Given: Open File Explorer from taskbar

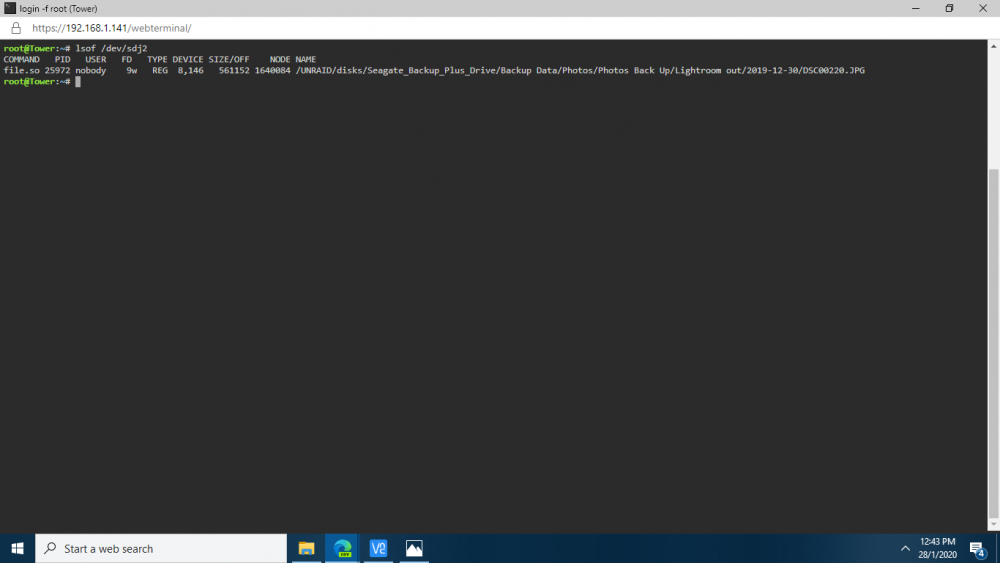Looking at the screenshot, I should (307, 548).
